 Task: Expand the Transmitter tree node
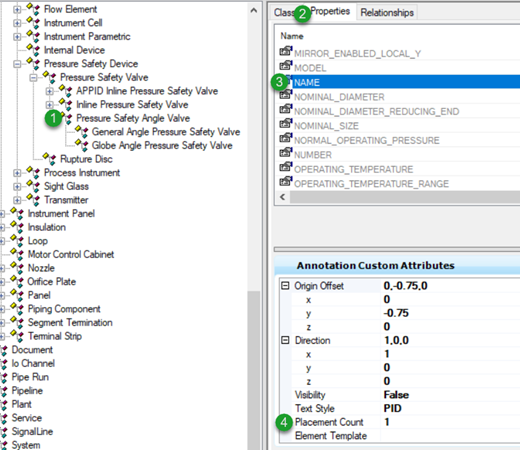coord(17,200)
